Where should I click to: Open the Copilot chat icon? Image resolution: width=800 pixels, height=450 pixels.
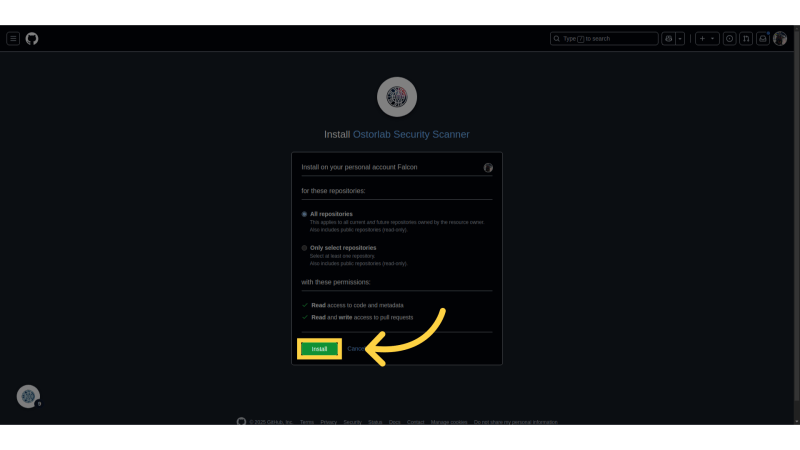coord(668,39)
